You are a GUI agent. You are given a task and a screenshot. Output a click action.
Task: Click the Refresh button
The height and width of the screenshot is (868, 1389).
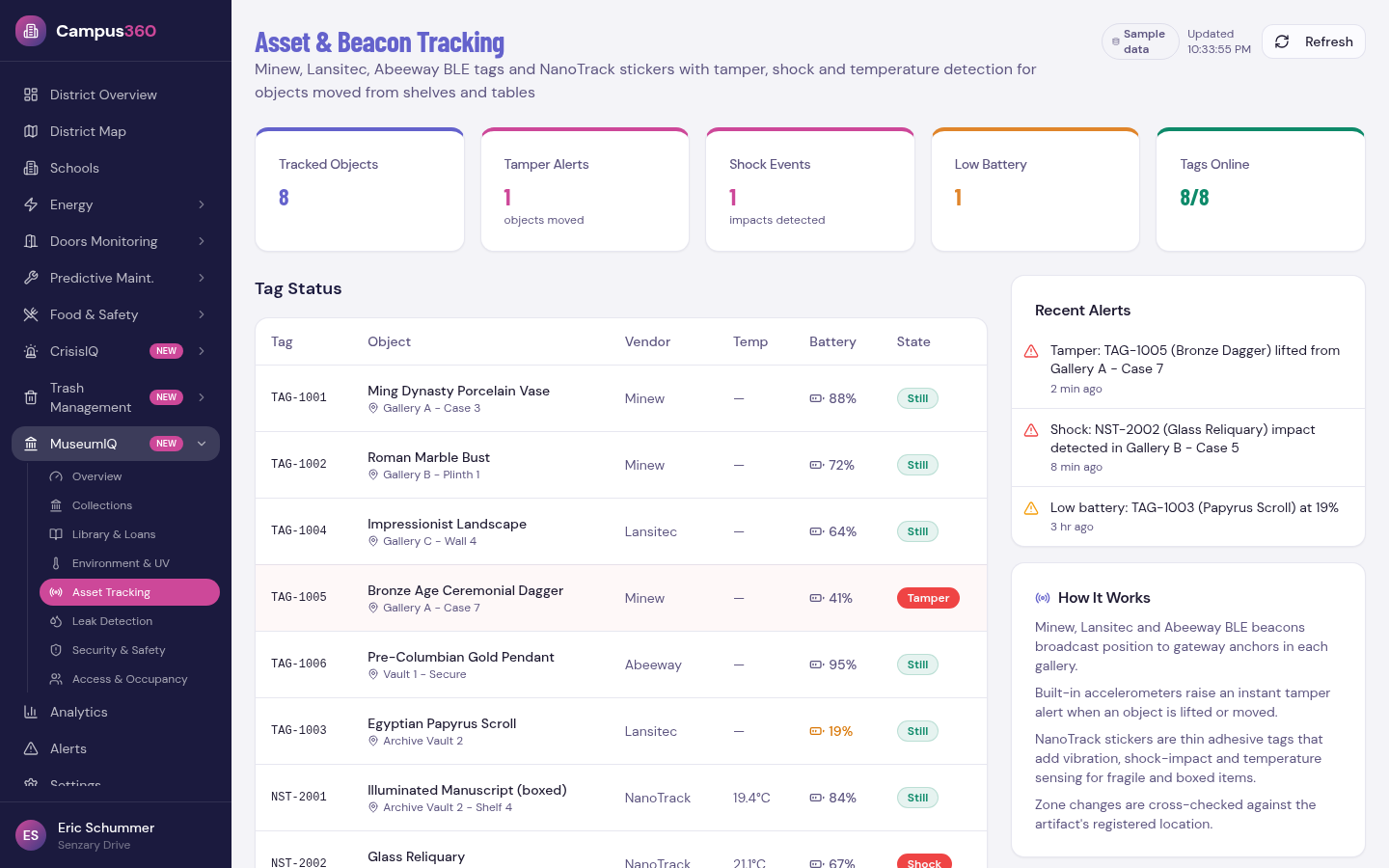[x=1314, y=41]
